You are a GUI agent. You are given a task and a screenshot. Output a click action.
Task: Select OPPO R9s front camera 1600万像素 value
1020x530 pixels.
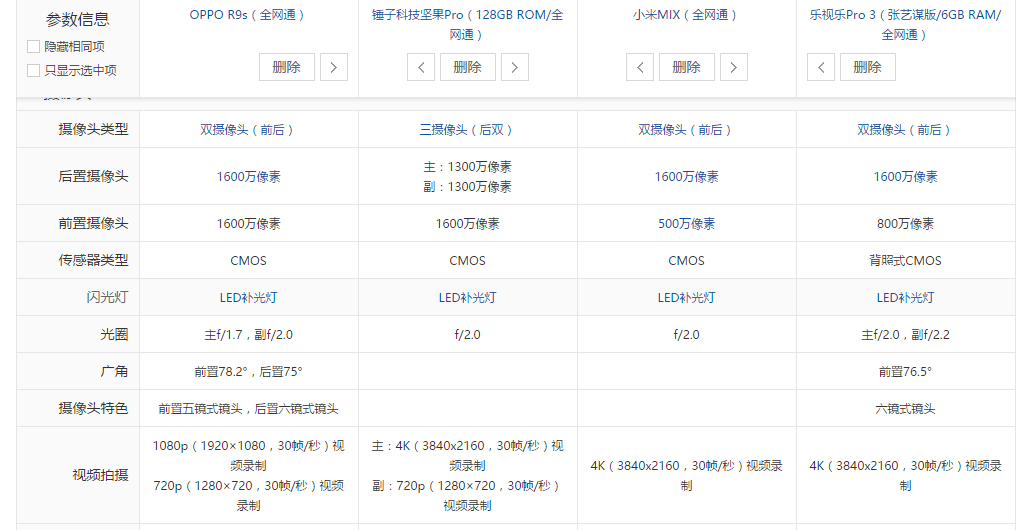click(248, 224)
